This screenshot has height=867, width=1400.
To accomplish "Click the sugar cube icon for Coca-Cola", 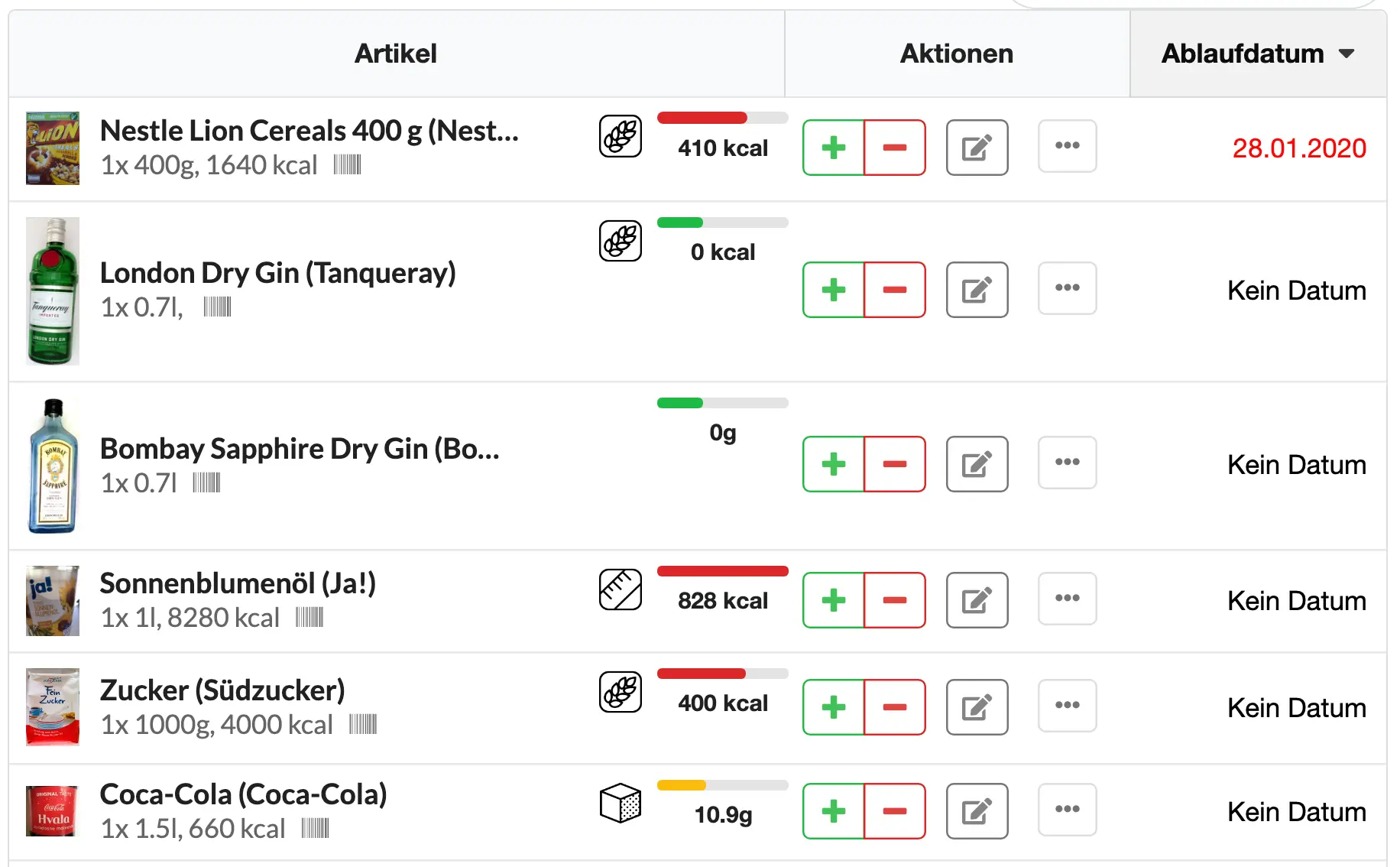I will point(621,803).
